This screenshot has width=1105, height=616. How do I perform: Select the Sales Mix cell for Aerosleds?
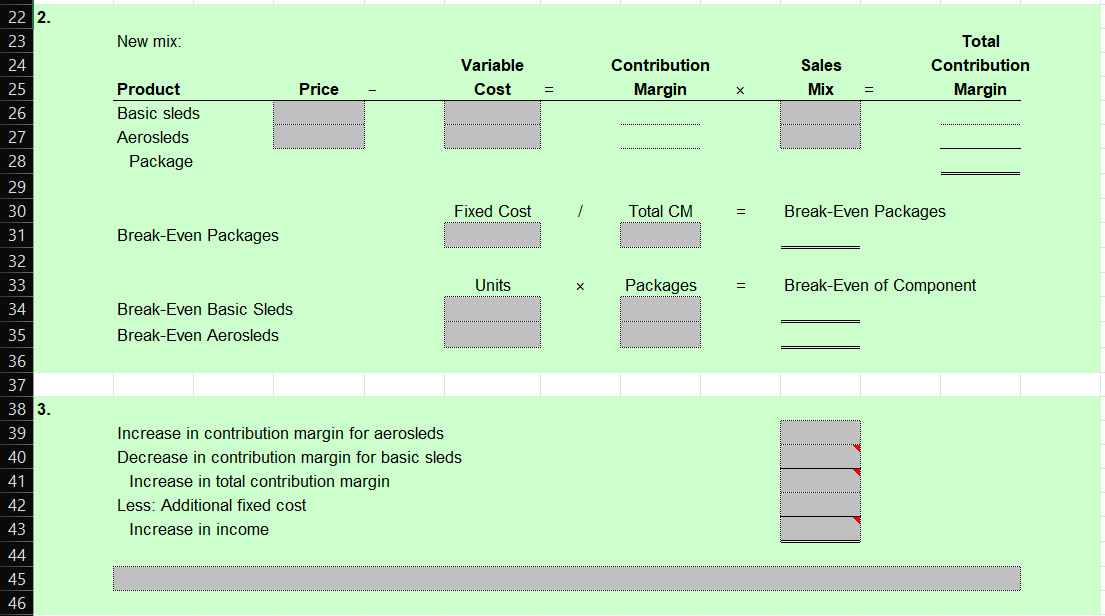click(x=820, y=137)
